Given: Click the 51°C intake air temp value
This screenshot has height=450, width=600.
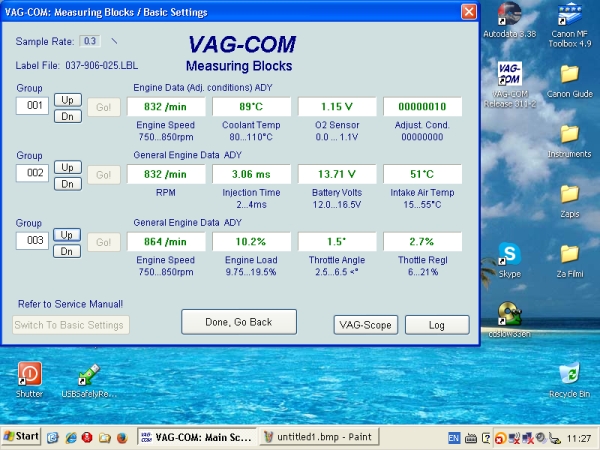Looking at the screenshot, I should [x=422, y=174].
